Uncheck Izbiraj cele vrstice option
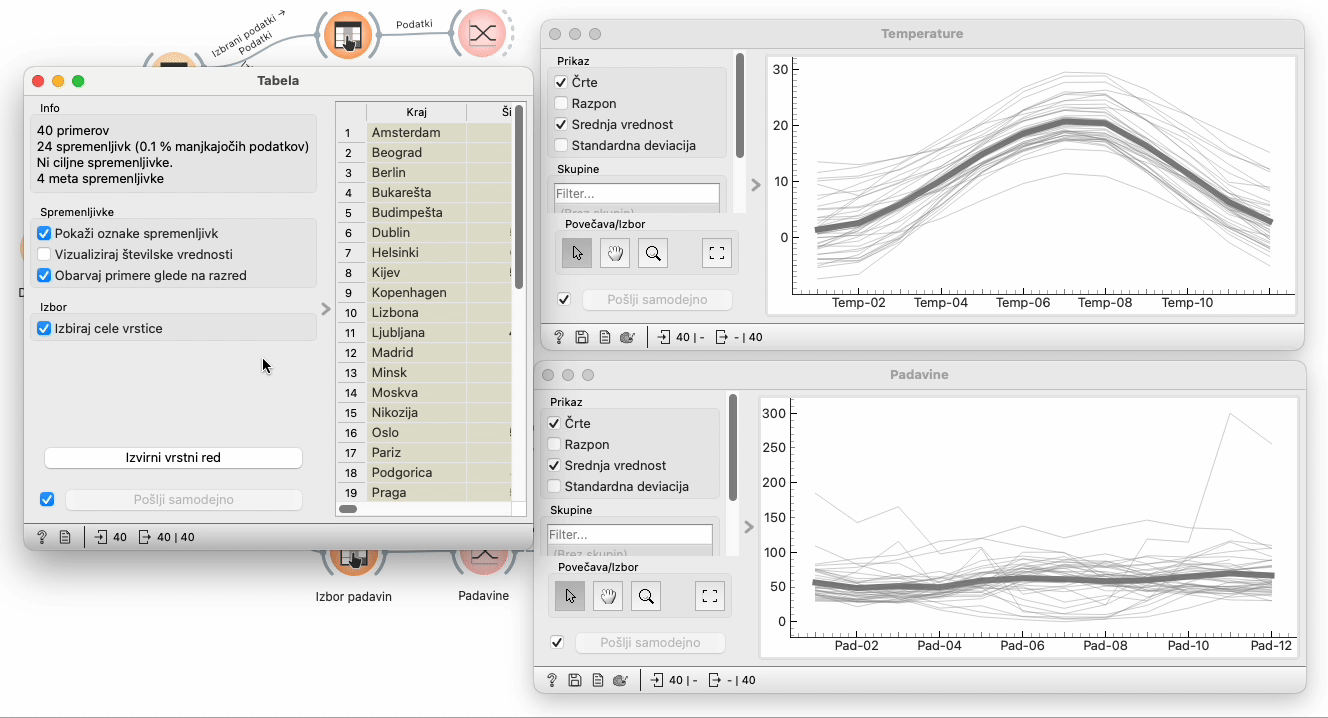The width and height of the screenshot is (1328, 718). [44, 329]
